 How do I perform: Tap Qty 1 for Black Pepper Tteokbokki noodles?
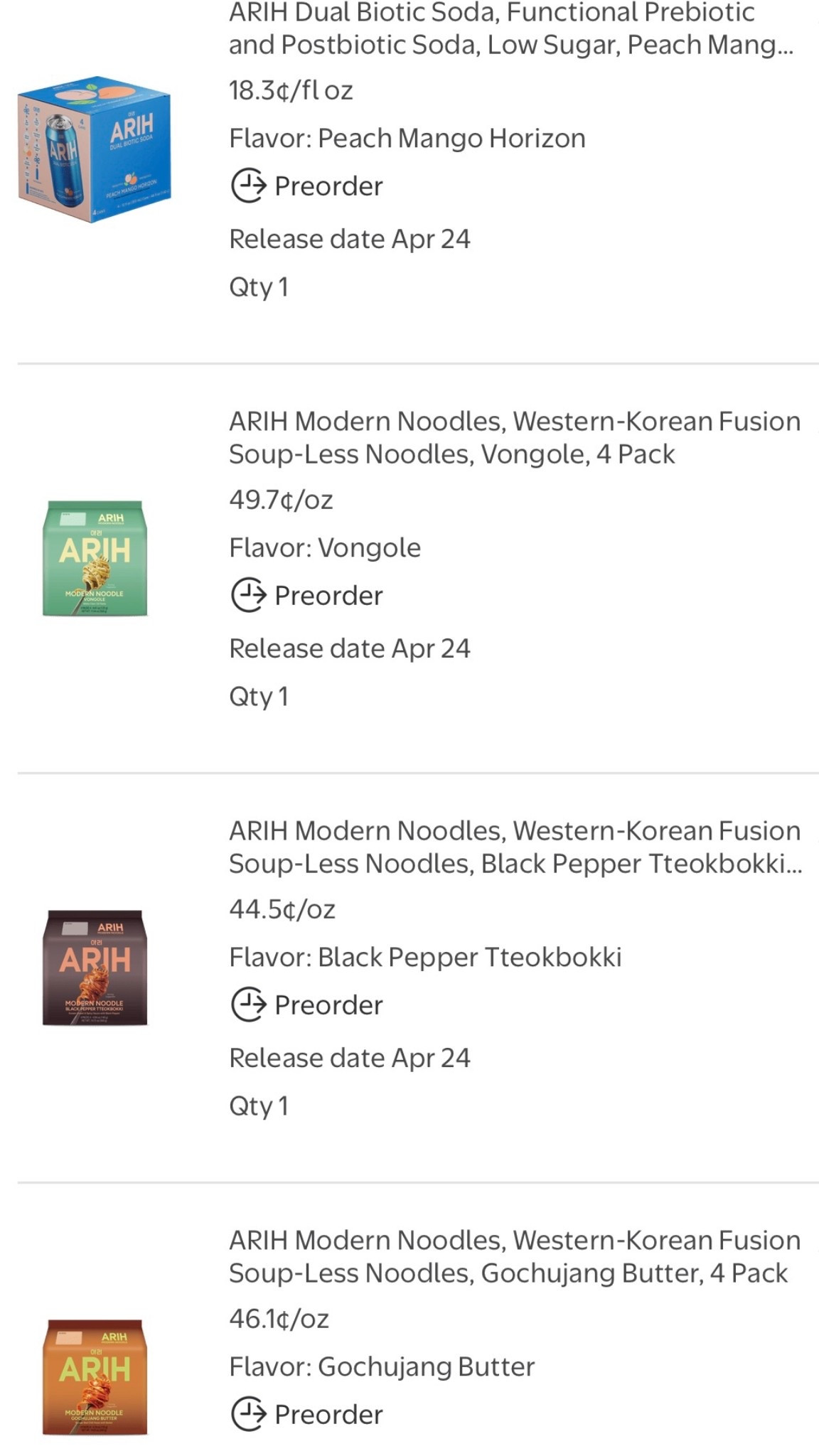click(259, 1106)
